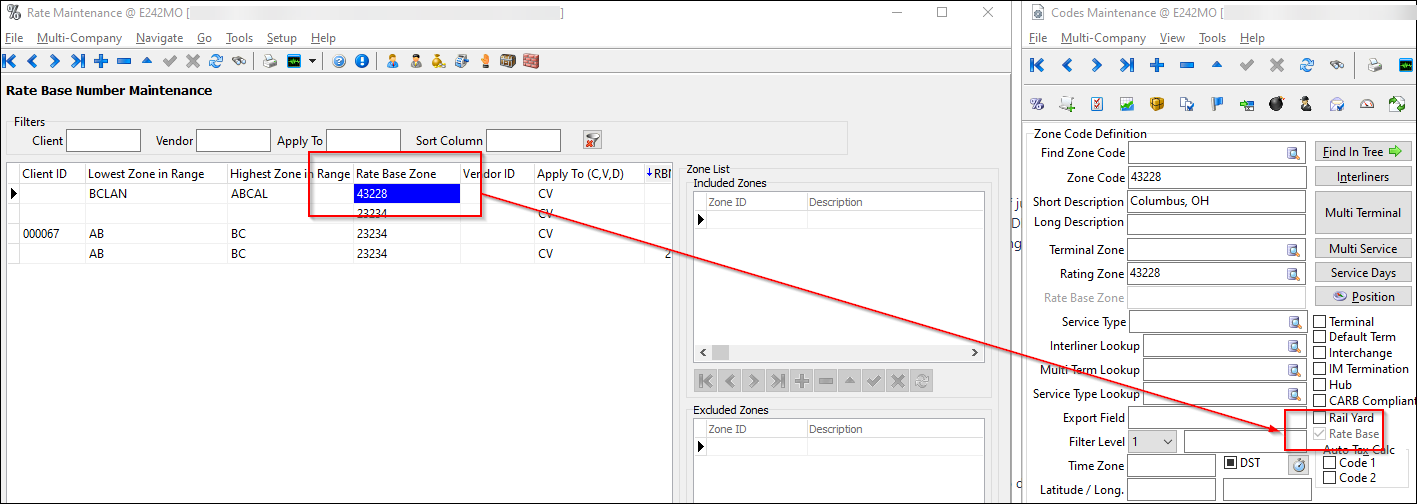Image resolution: width=1417 pixels, height=504 pixels.
Task: Click the Short Description field containing Columbus, OH
Action: [x=1217, y=201]
